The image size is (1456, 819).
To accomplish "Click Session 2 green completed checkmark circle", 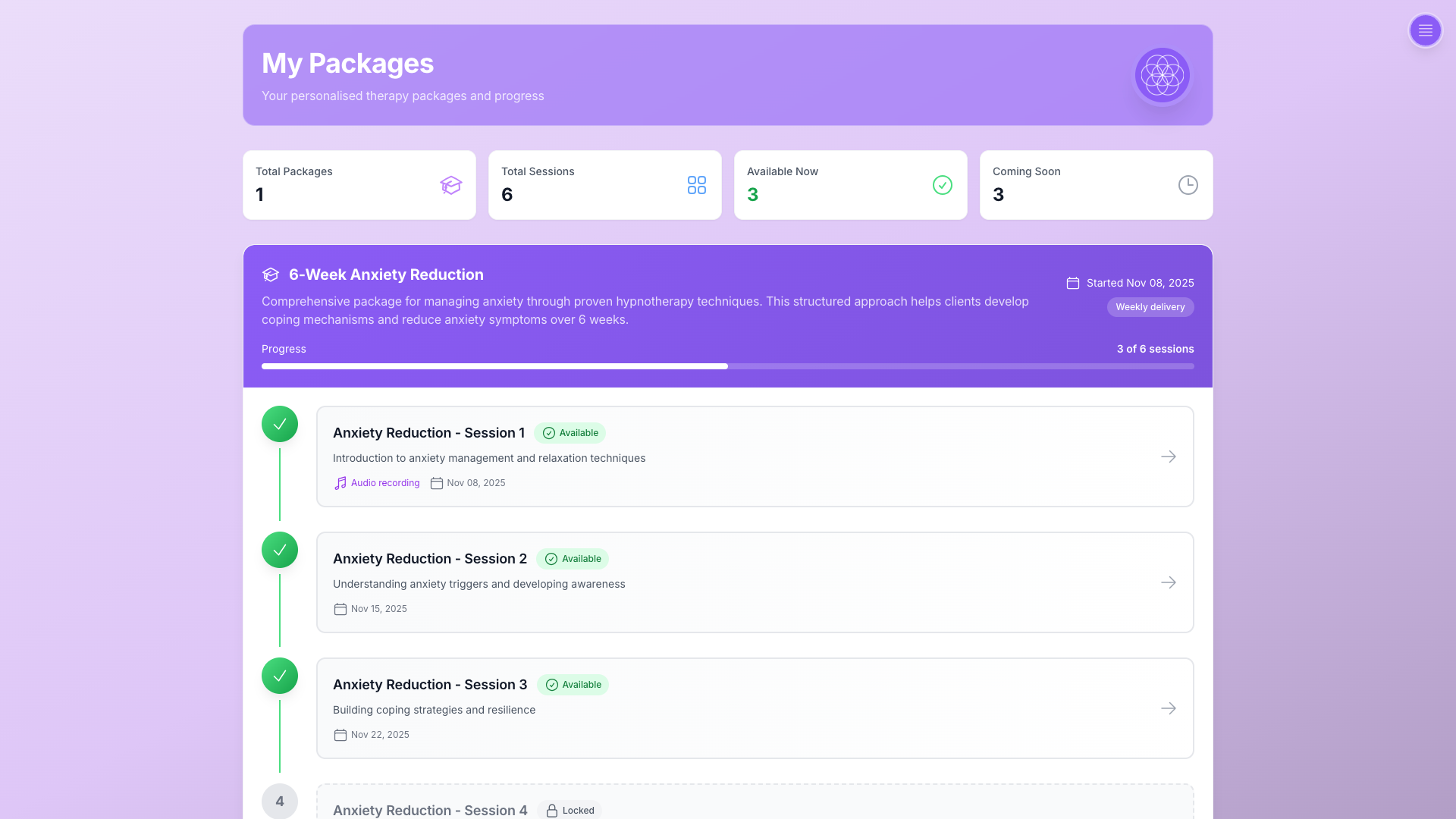I will click(x=280, y=550).
